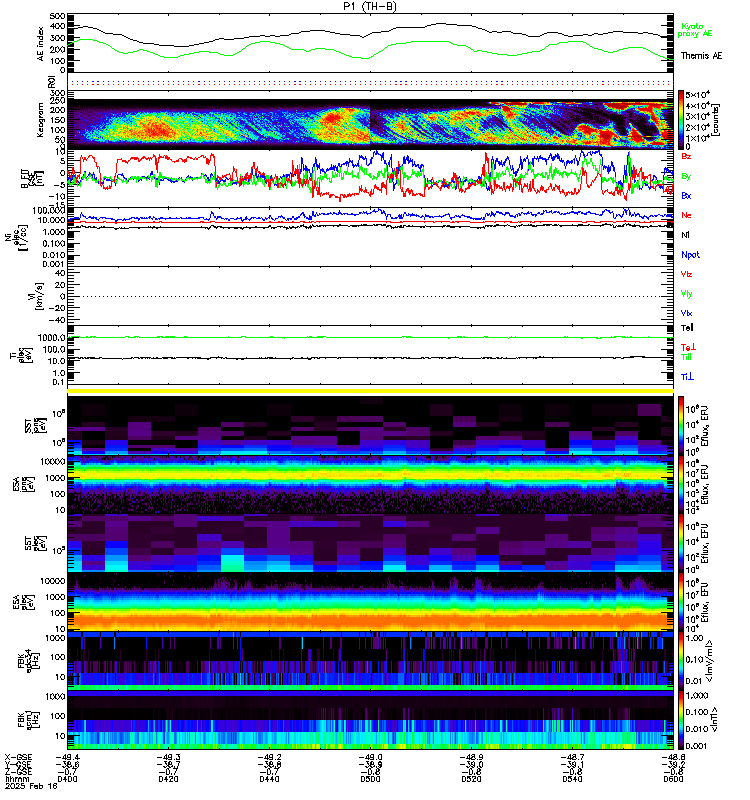Select the red Bz legend label

coord(686,156)
